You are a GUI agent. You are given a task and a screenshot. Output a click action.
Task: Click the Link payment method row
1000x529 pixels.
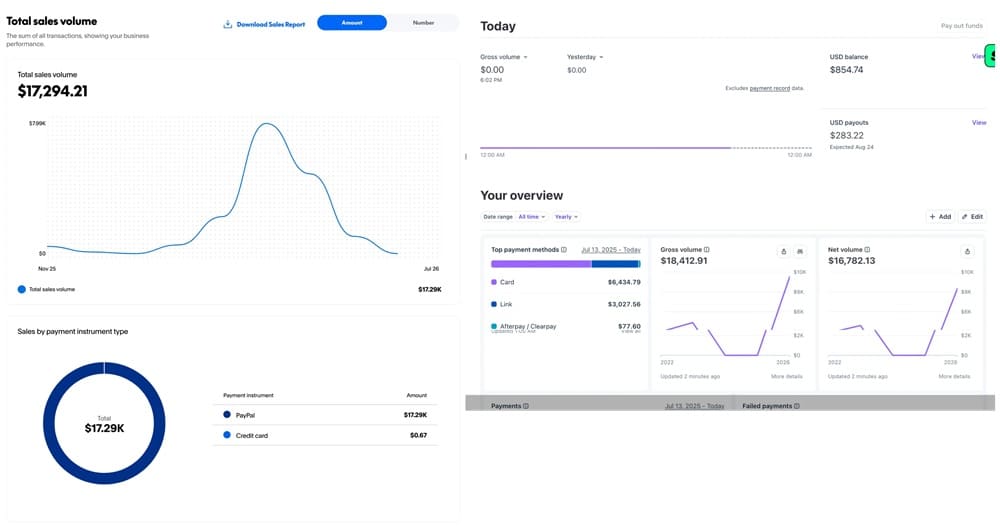click(566, 304)
